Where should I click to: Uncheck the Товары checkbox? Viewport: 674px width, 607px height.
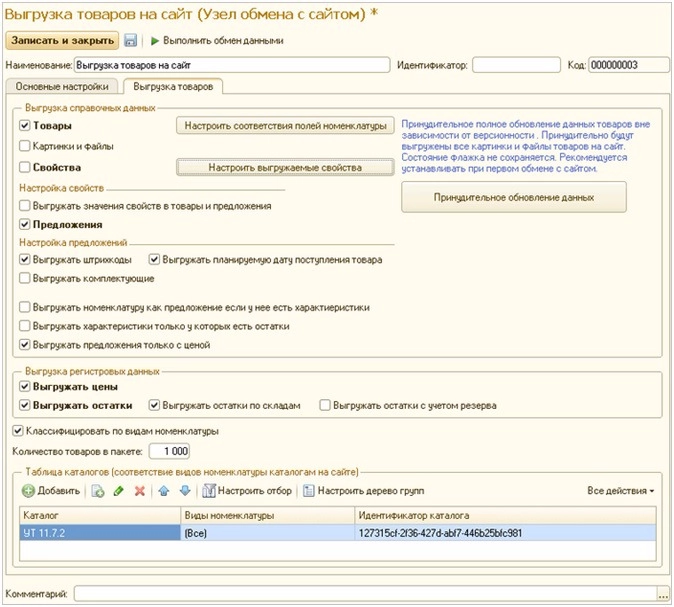[25, 126]
